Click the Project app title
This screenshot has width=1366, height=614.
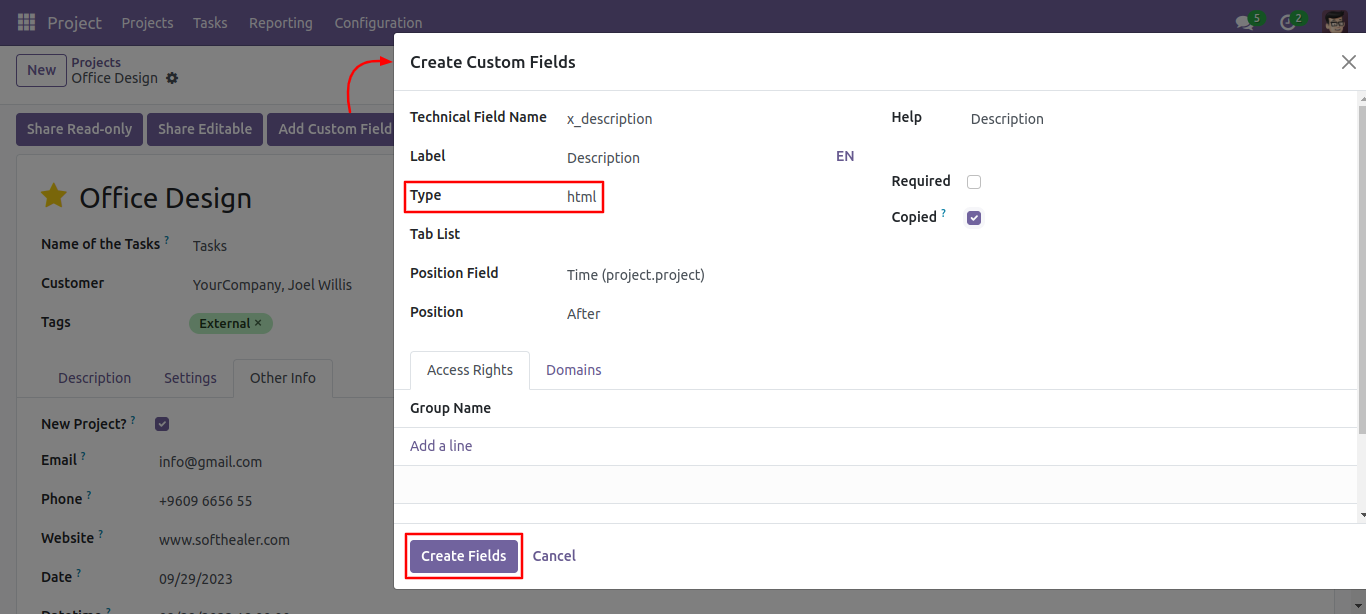[x=75, y=22]
